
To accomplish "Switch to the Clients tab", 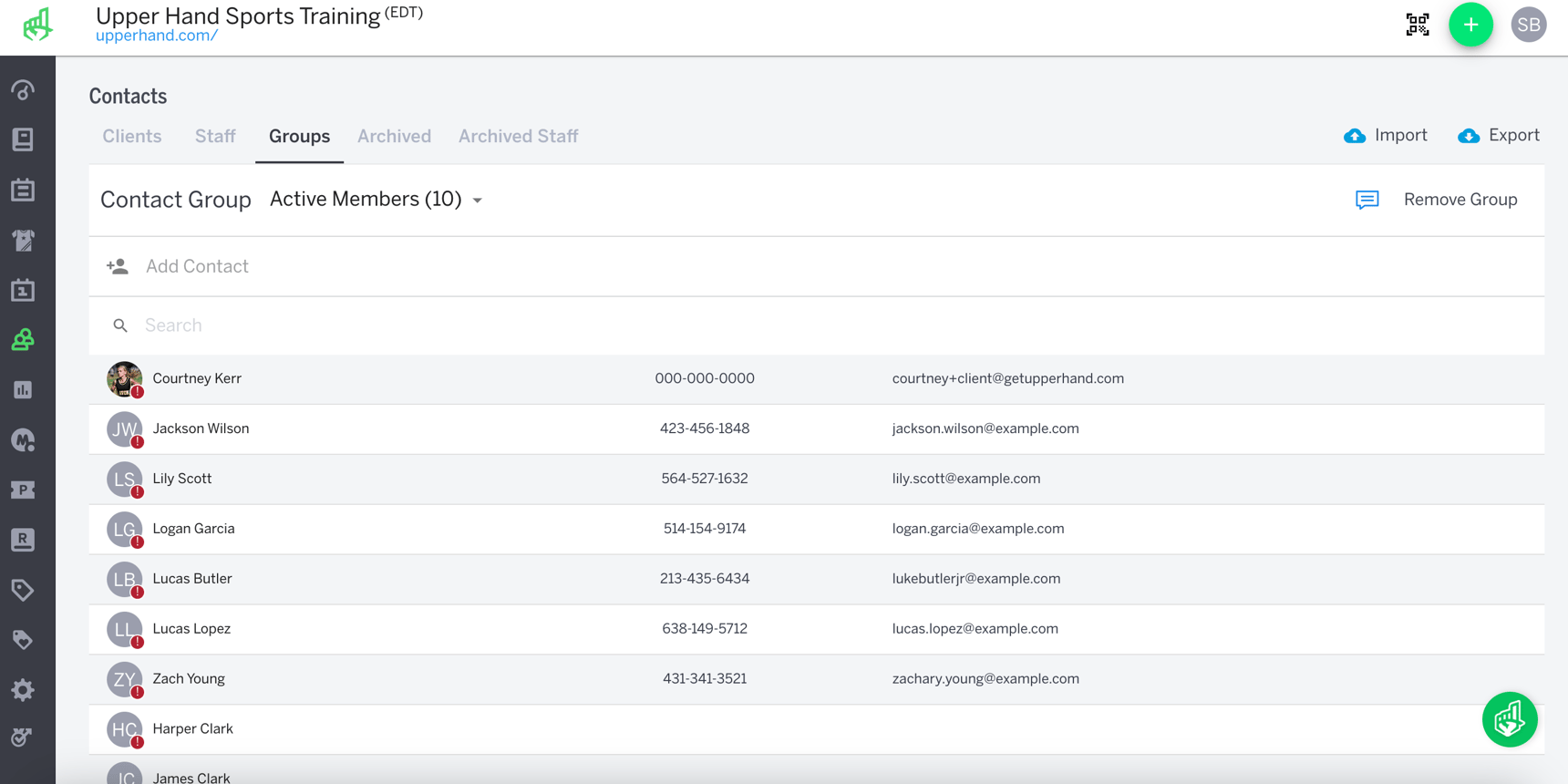I will (x=132, y=137).
